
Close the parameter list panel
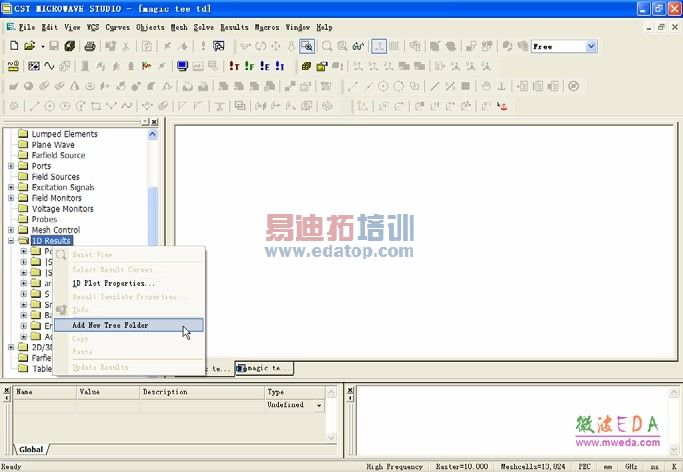pos(7,390)
